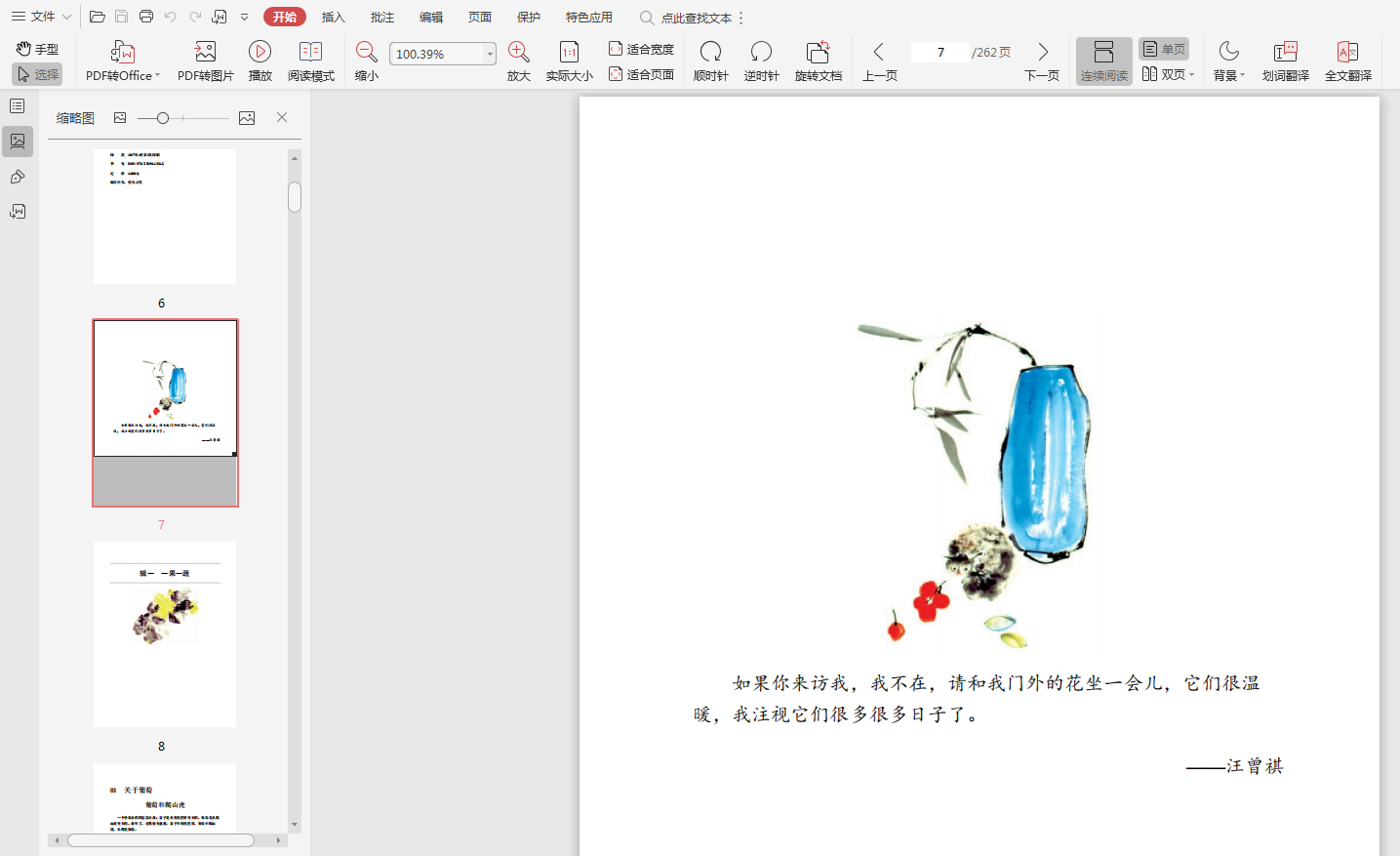Switch to 单页 single page view

tap(1164, 49)
